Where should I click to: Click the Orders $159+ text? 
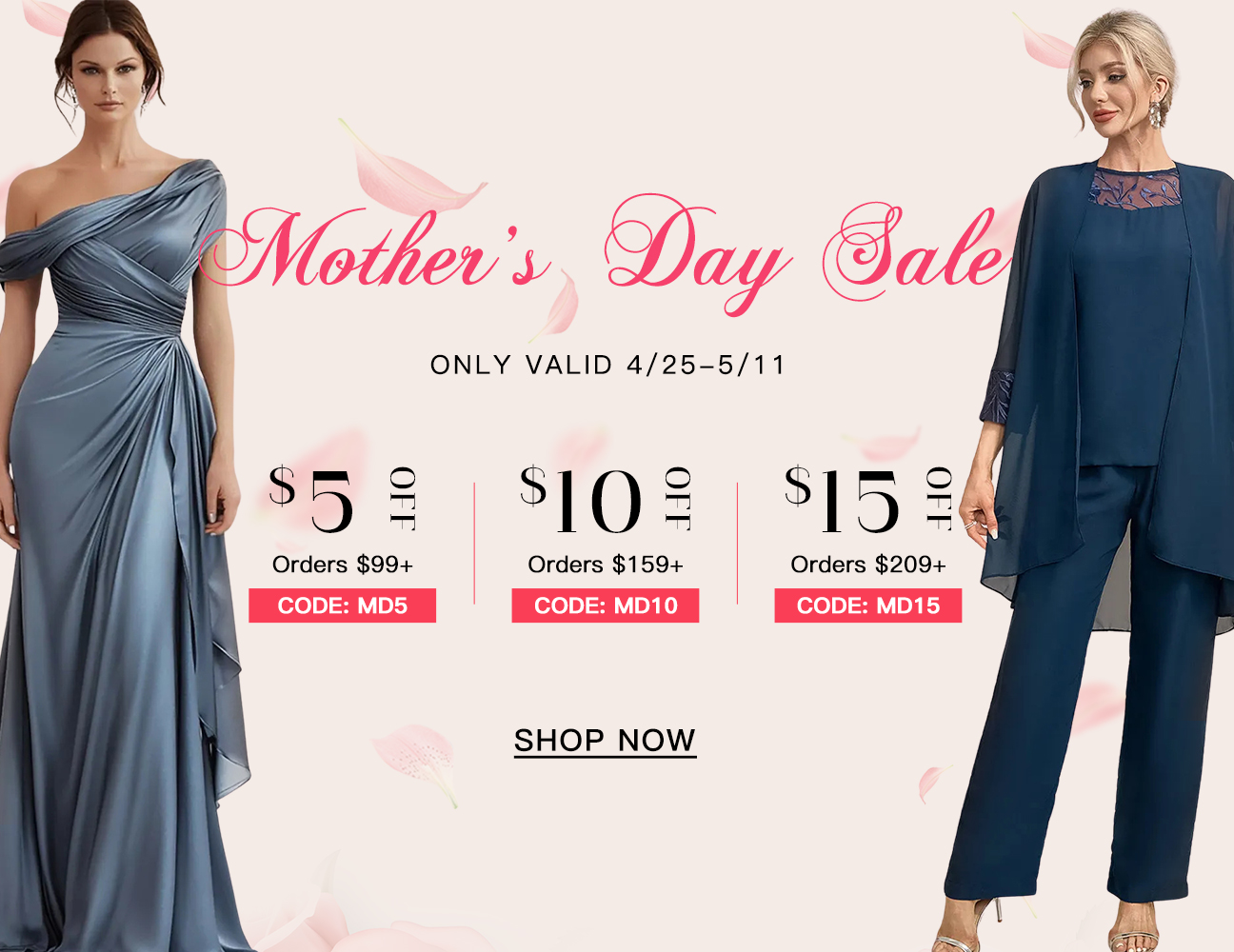[606, 565]
